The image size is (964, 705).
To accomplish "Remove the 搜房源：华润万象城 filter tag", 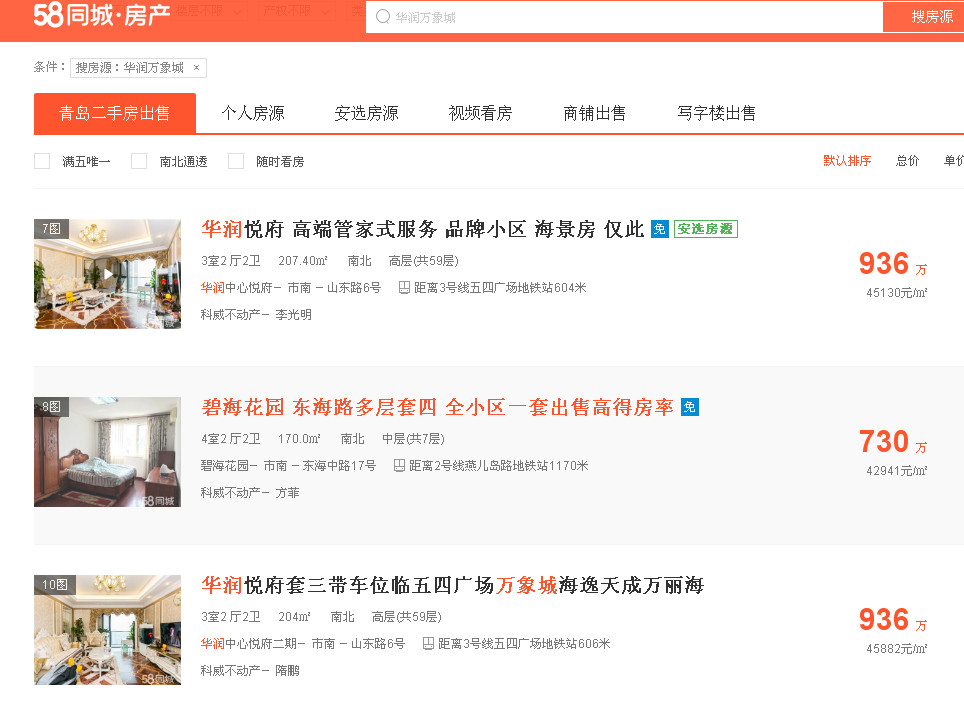I will [x=197, y=67].
